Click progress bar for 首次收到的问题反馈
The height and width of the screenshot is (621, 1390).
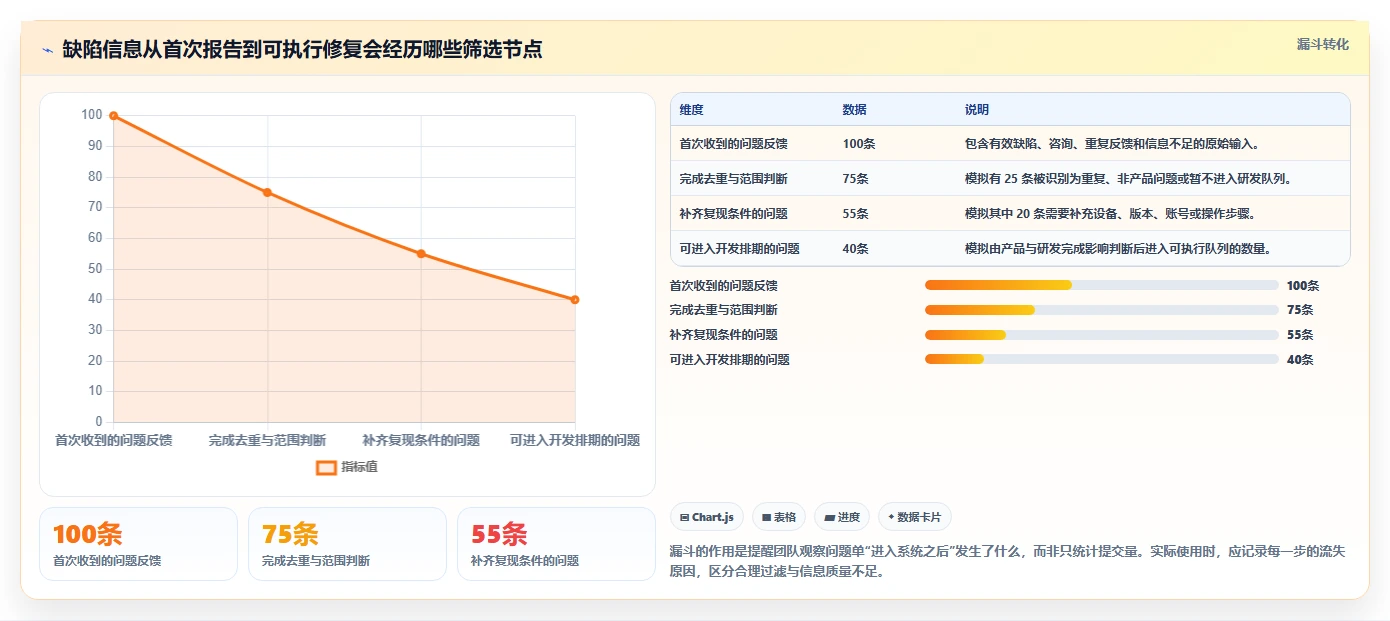[1102, 285]
